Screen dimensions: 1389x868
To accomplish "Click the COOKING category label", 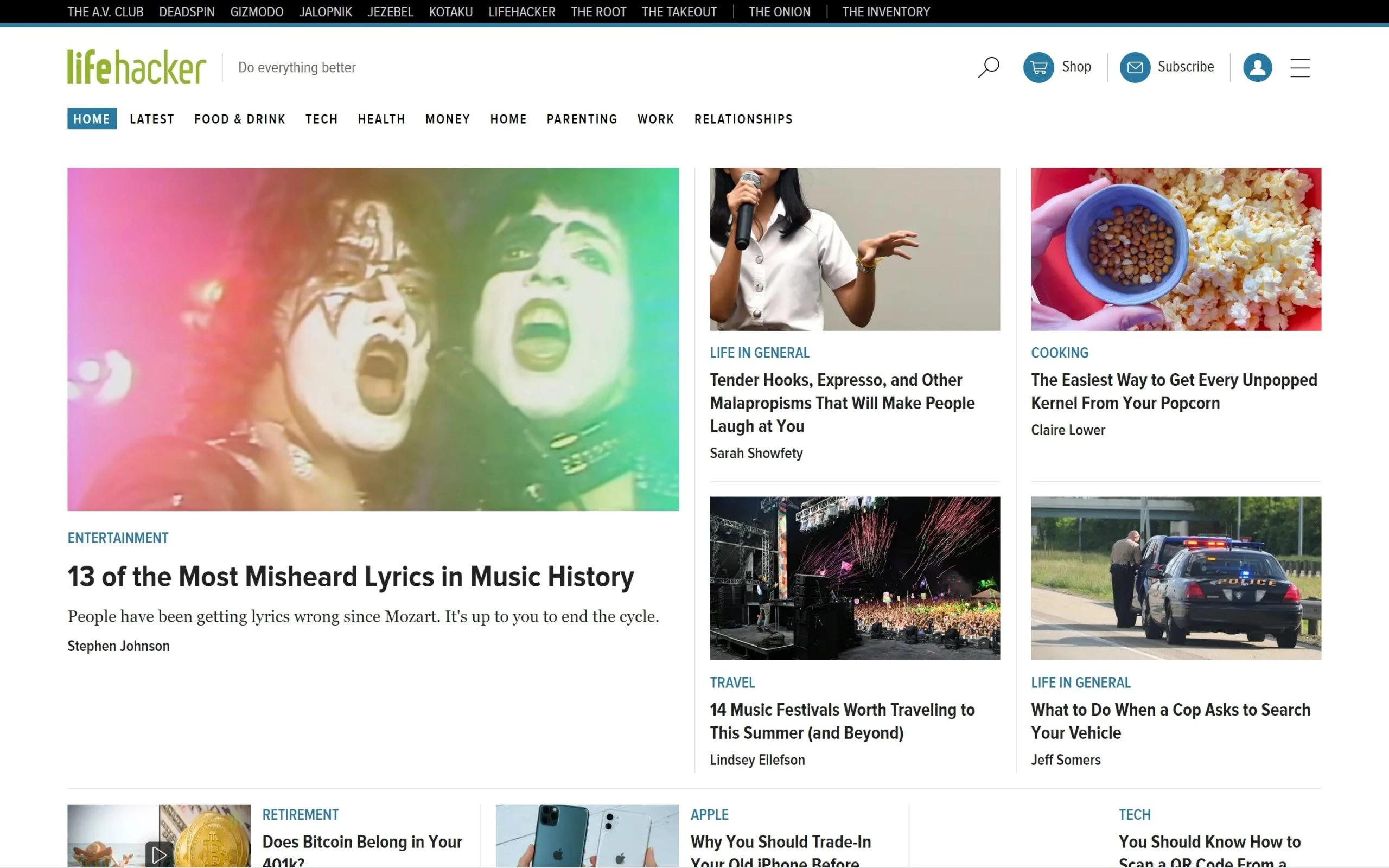I will tap(1060, 353).
